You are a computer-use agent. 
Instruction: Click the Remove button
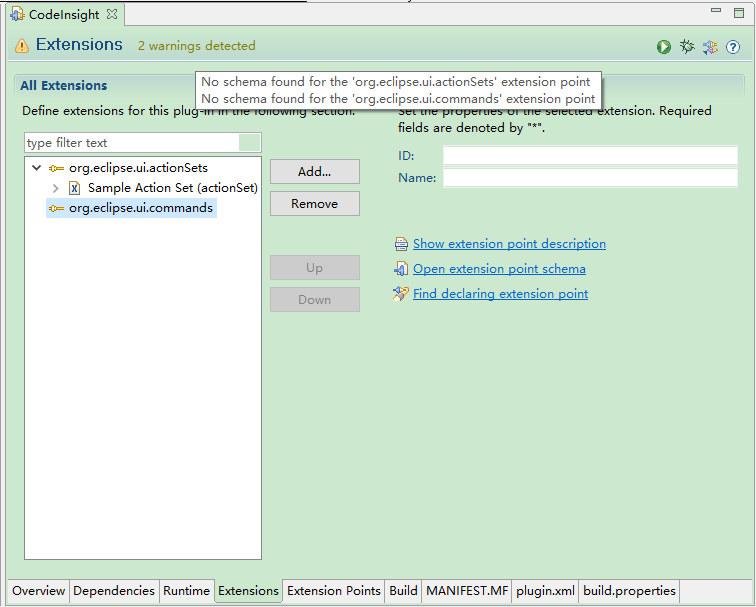coord(315,203)
